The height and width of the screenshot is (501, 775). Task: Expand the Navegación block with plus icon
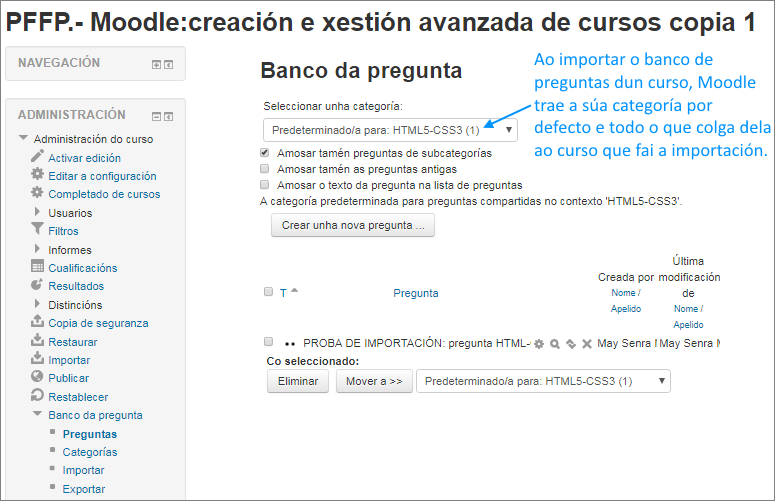(156, 65)
